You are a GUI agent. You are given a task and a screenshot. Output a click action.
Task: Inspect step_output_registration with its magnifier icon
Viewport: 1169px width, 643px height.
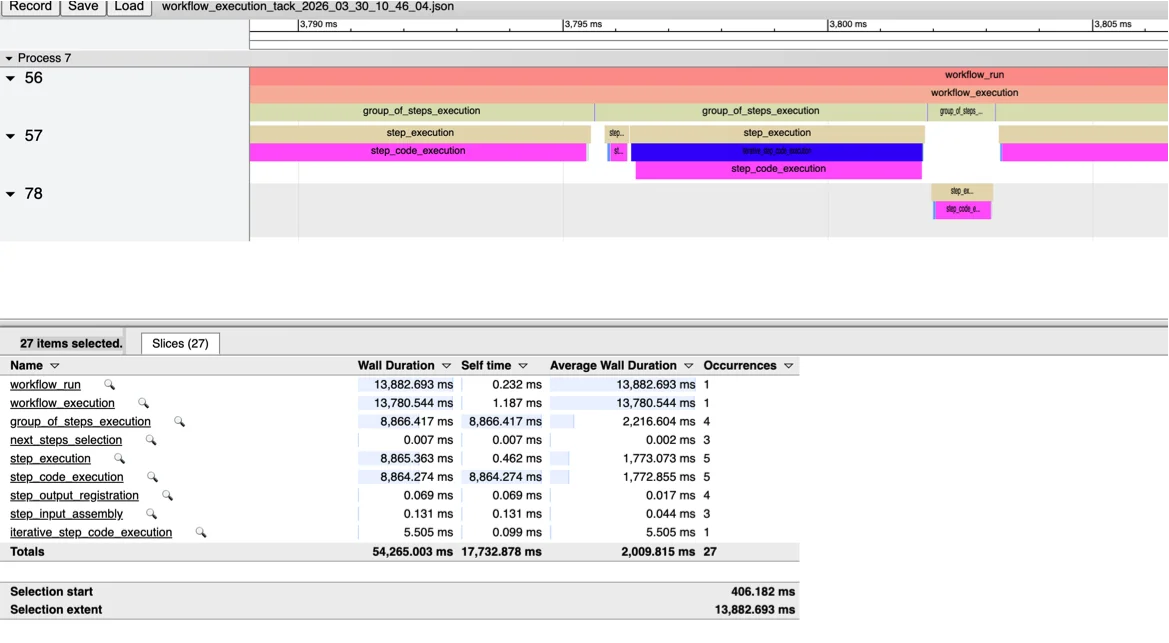tap(166, 495)
